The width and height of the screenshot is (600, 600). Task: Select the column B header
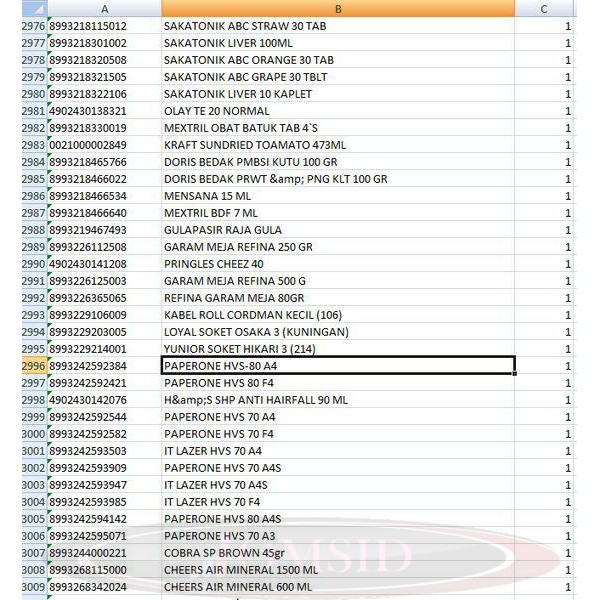click(338, 8)
